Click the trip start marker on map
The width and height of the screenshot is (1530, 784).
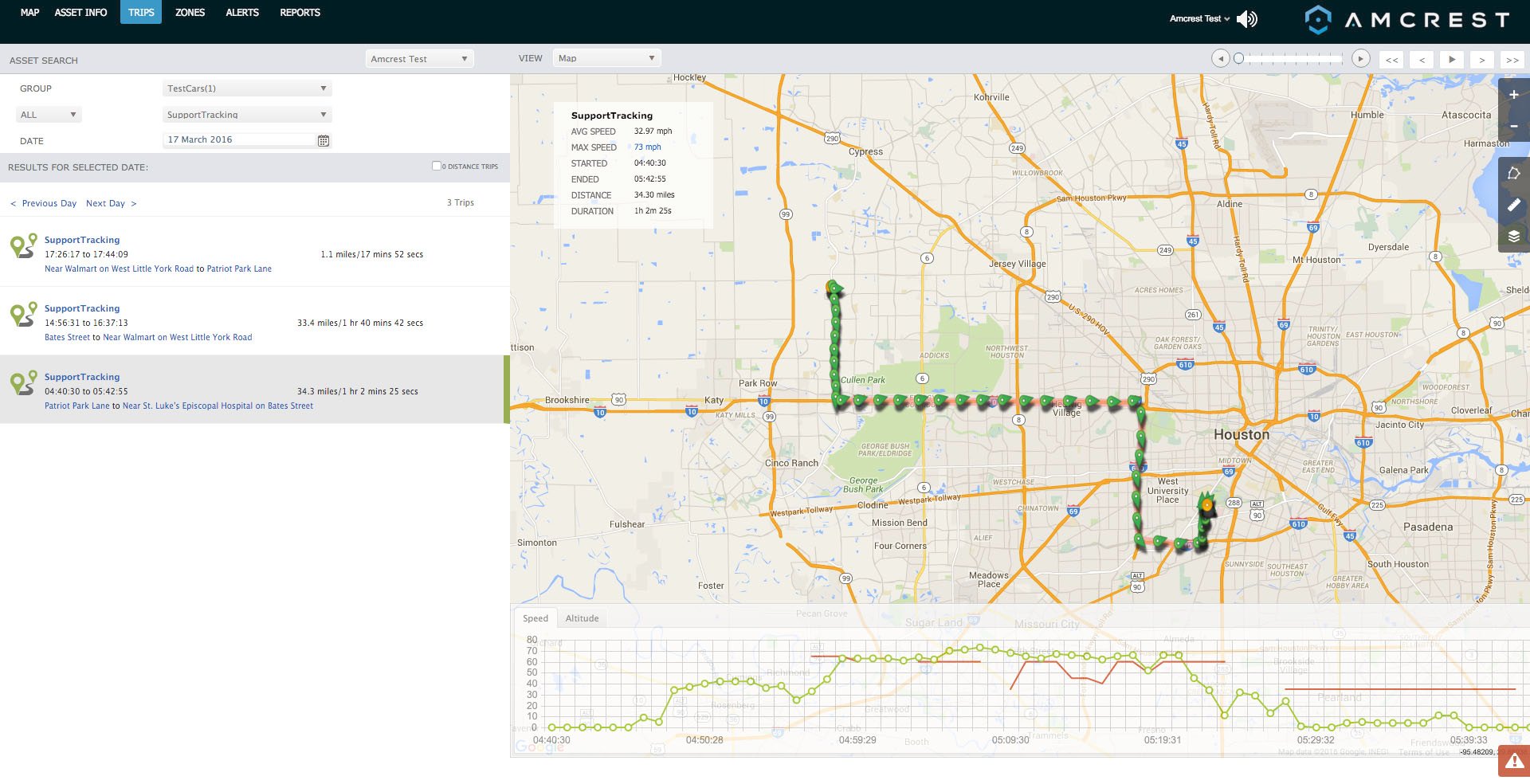834,288
